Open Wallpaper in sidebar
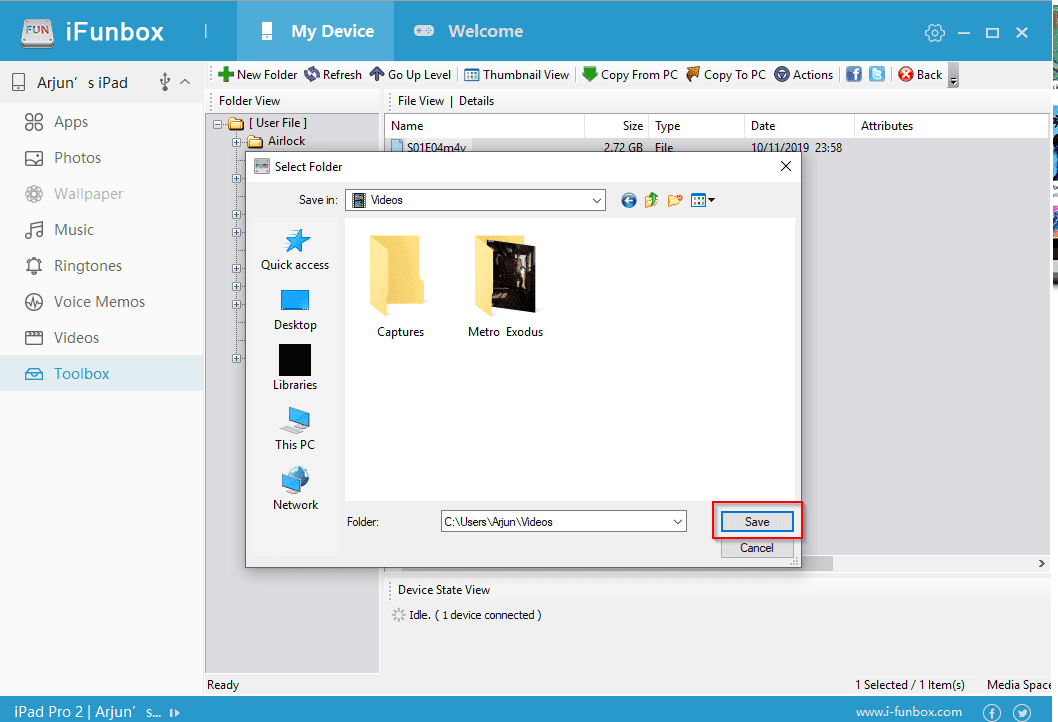This screenshot has width=1058, height=722. [101, 194]
